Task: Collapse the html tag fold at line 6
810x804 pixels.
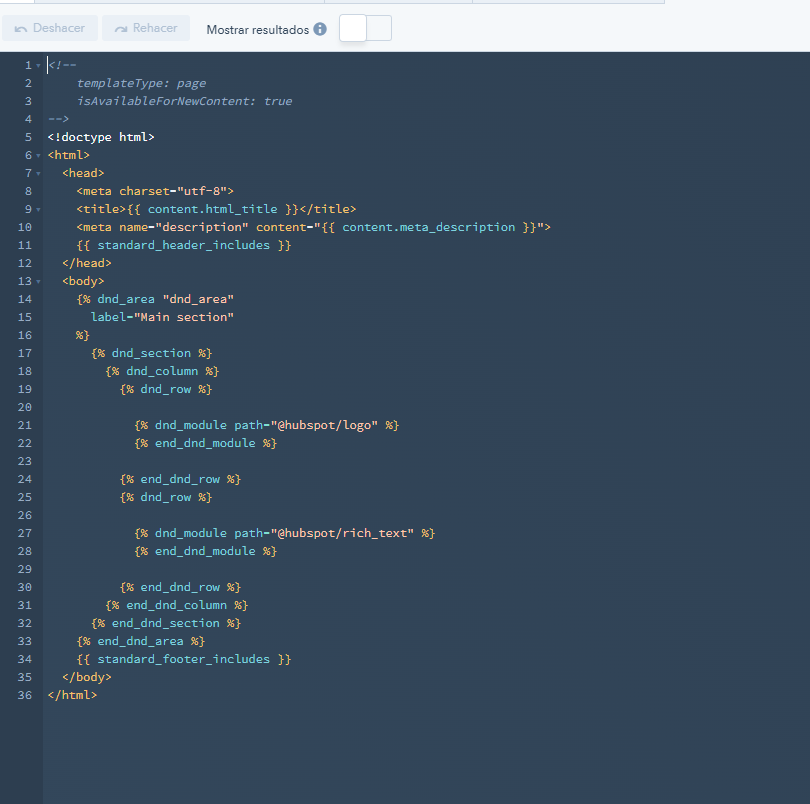Action: pyautogui.click(x=38, y=156)
